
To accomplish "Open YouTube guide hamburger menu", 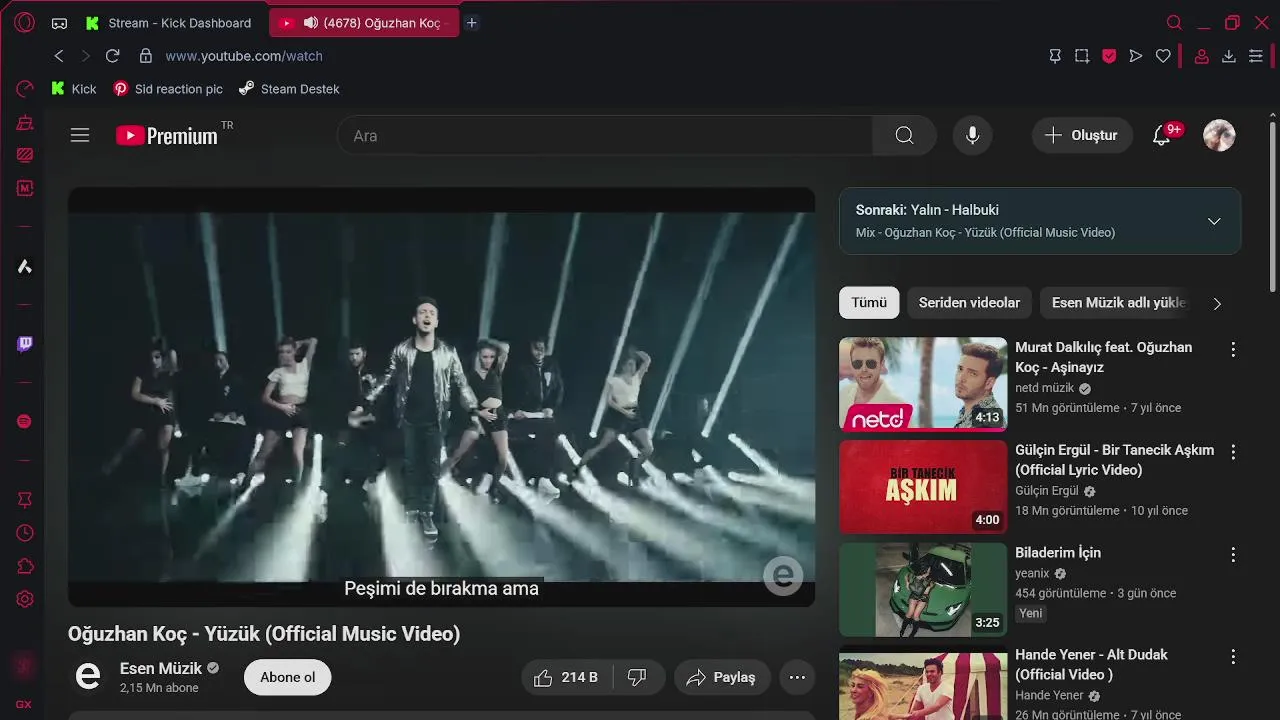I will (x=80, y=135).
